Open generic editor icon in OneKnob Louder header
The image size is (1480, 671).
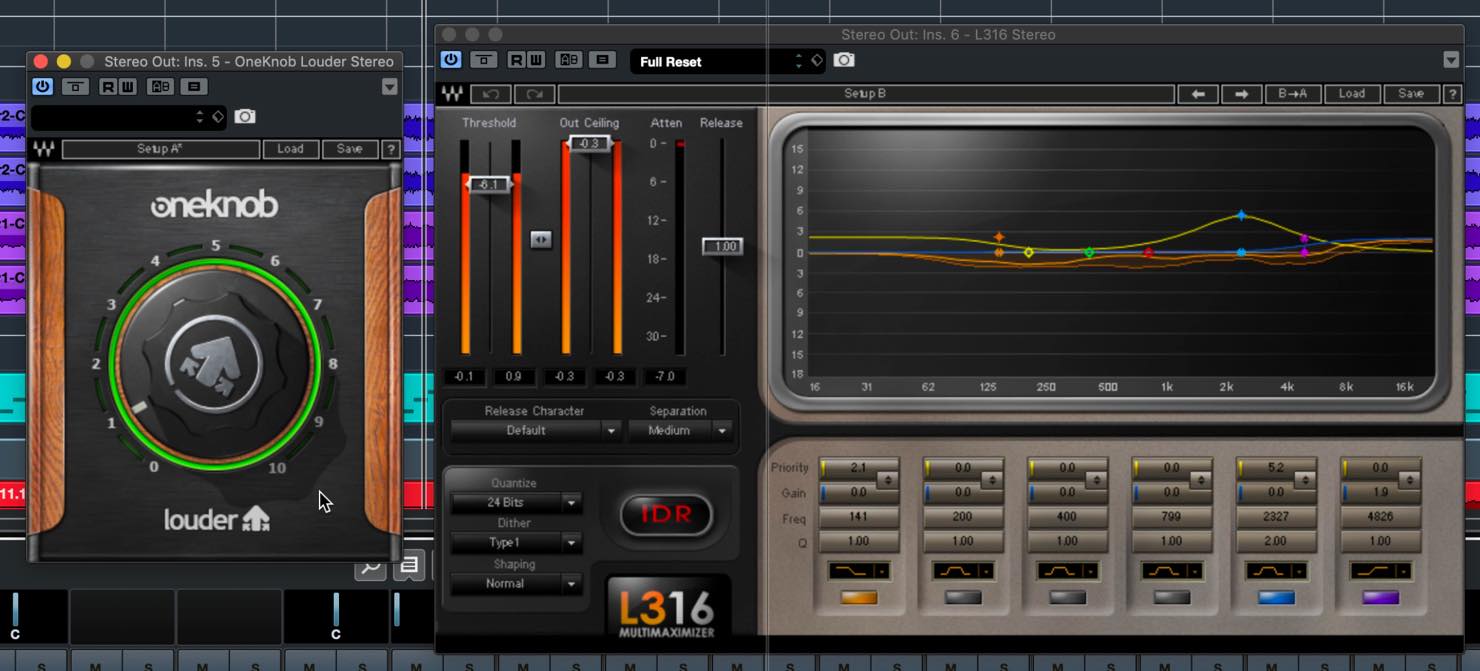195,87
